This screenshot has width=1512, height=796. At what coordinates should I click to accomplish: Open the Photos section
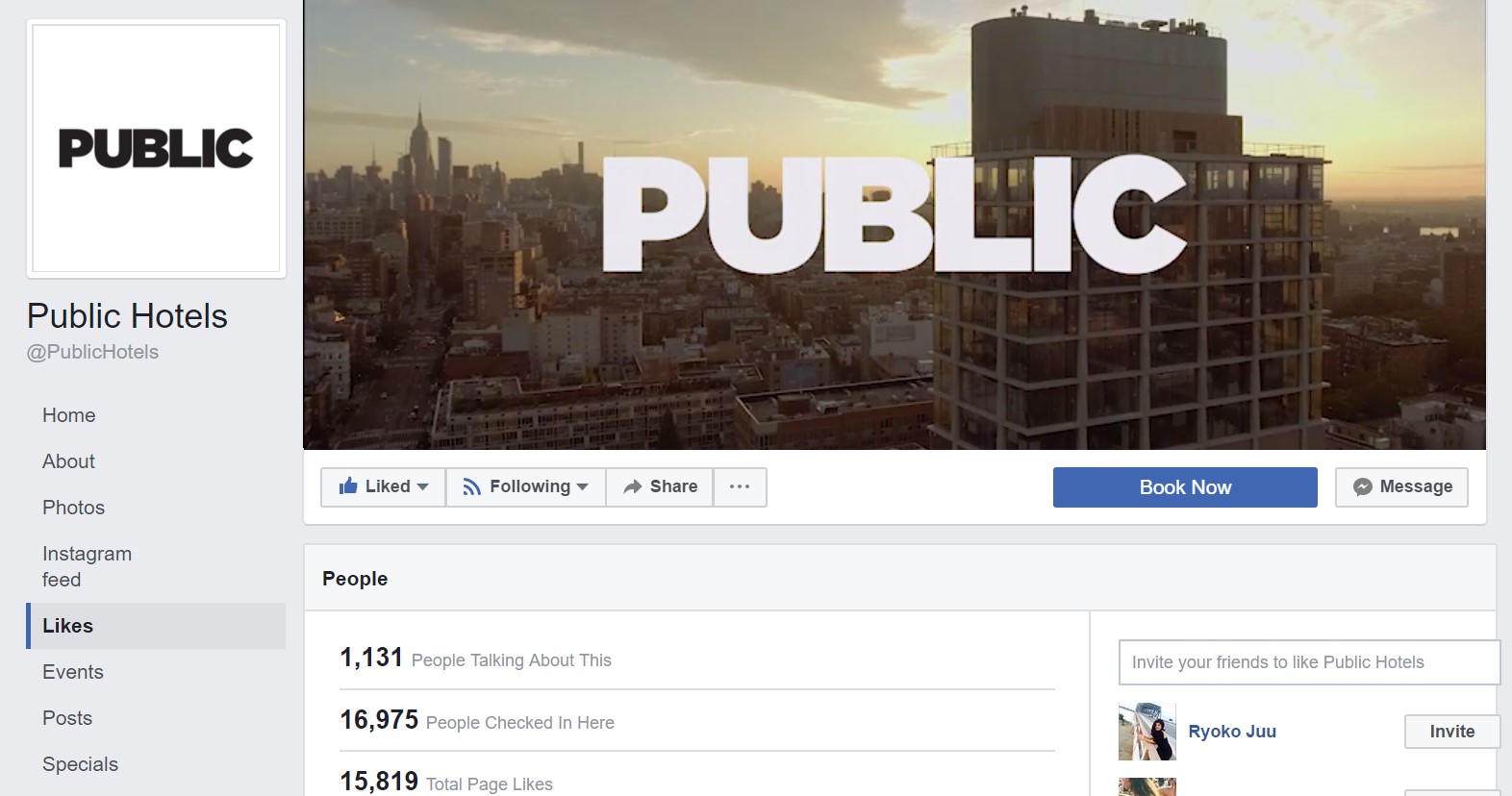pyautogui.click(x=73, y=508)
